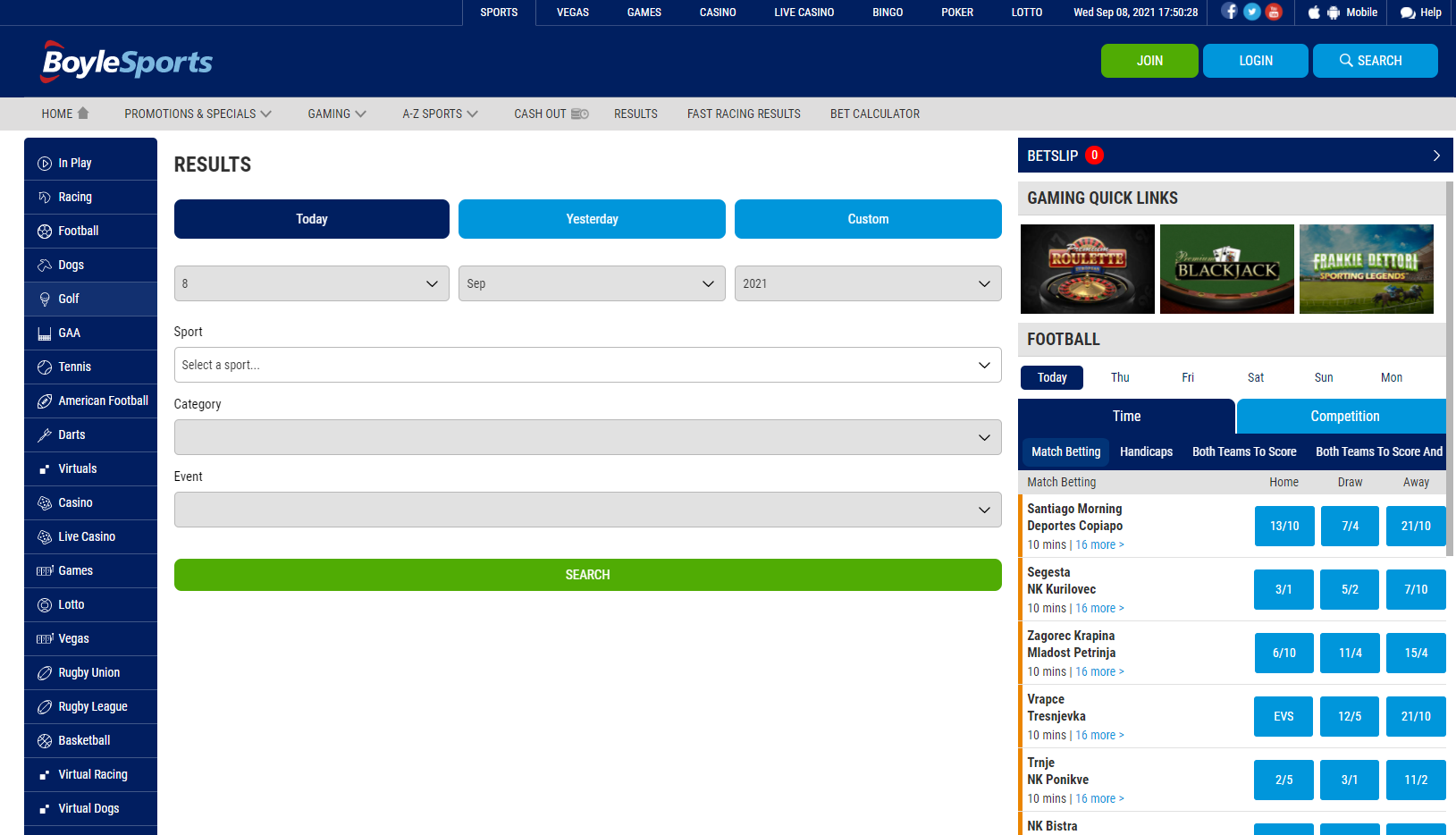Select the Today results toggle
The image size is (1456, 835).
click(312, 219)
